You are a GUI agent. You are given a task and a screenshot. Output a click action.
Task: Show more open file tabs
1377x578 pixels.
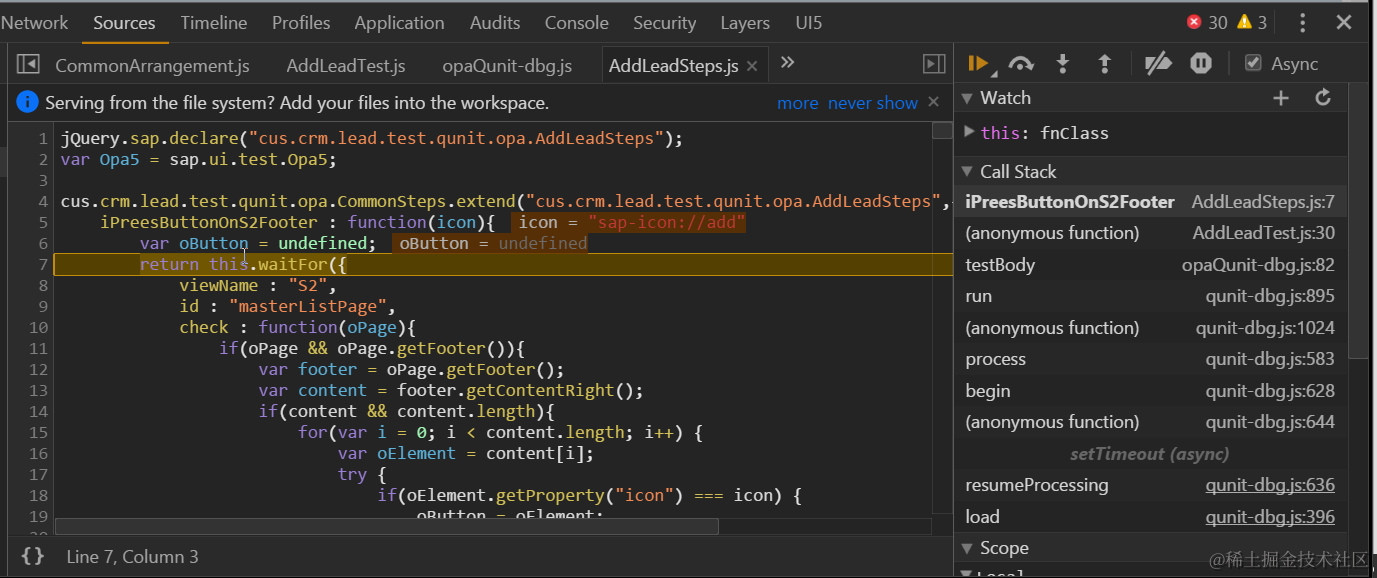[787, 63]
